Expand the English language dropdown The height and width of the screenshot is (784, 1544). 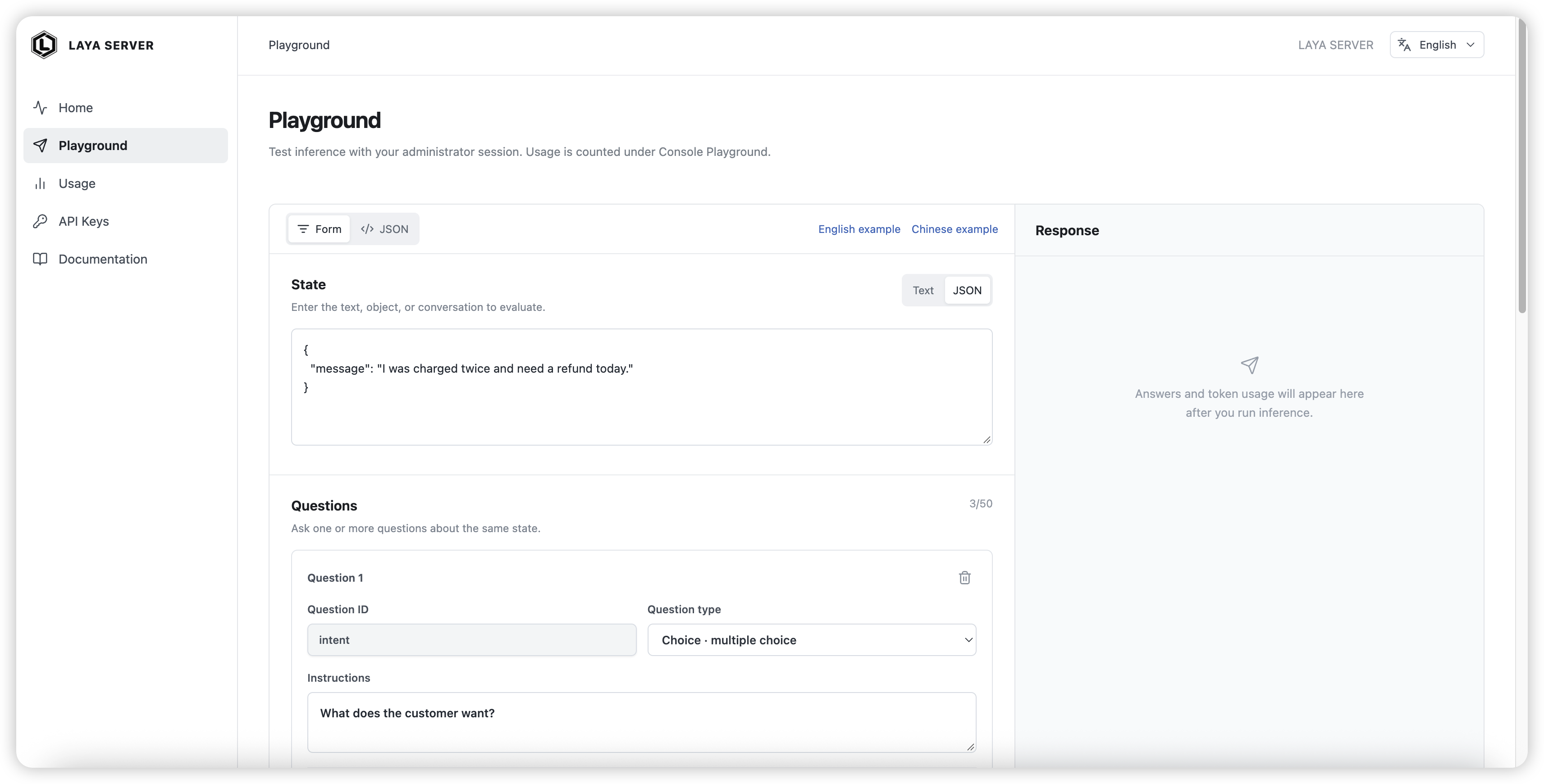click(x=1437, y=45)
